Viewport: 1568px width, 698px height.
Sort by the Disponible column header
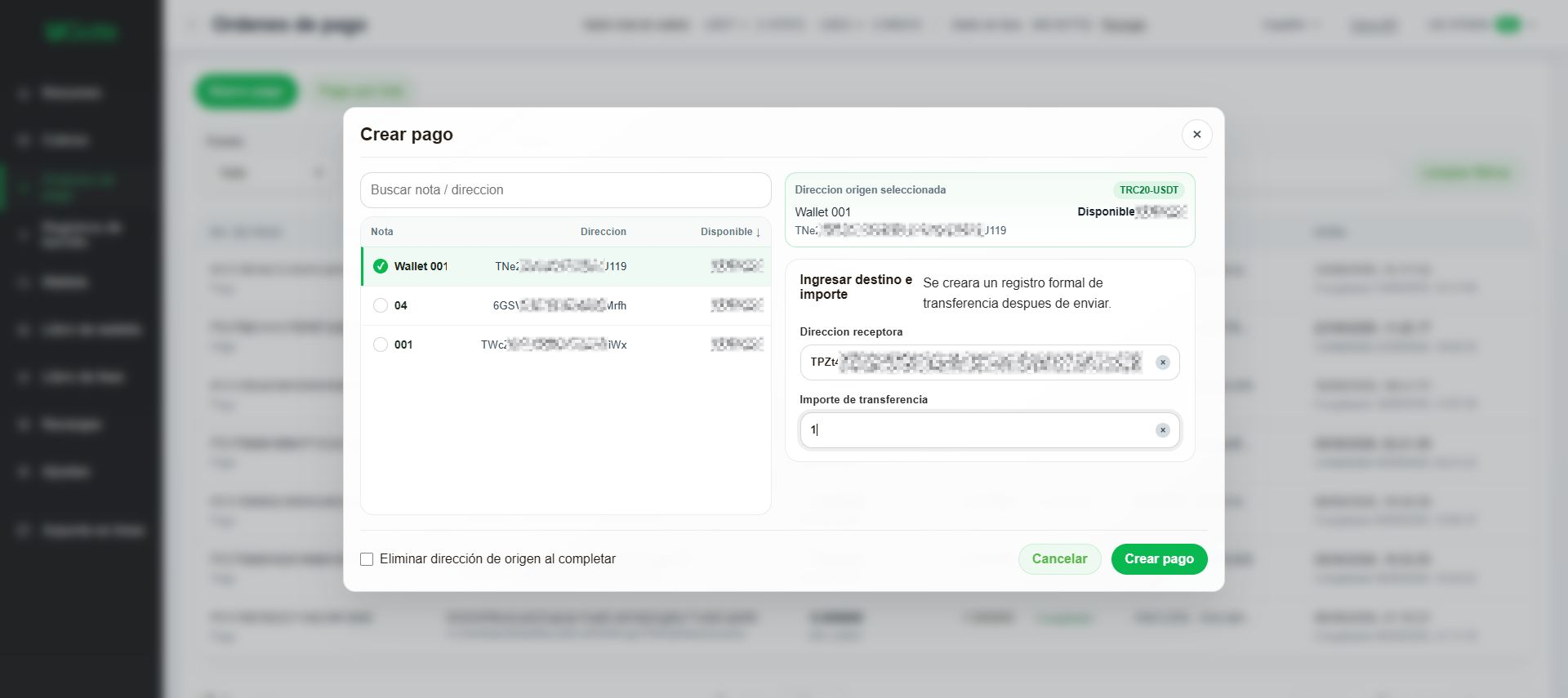(730, 232)
